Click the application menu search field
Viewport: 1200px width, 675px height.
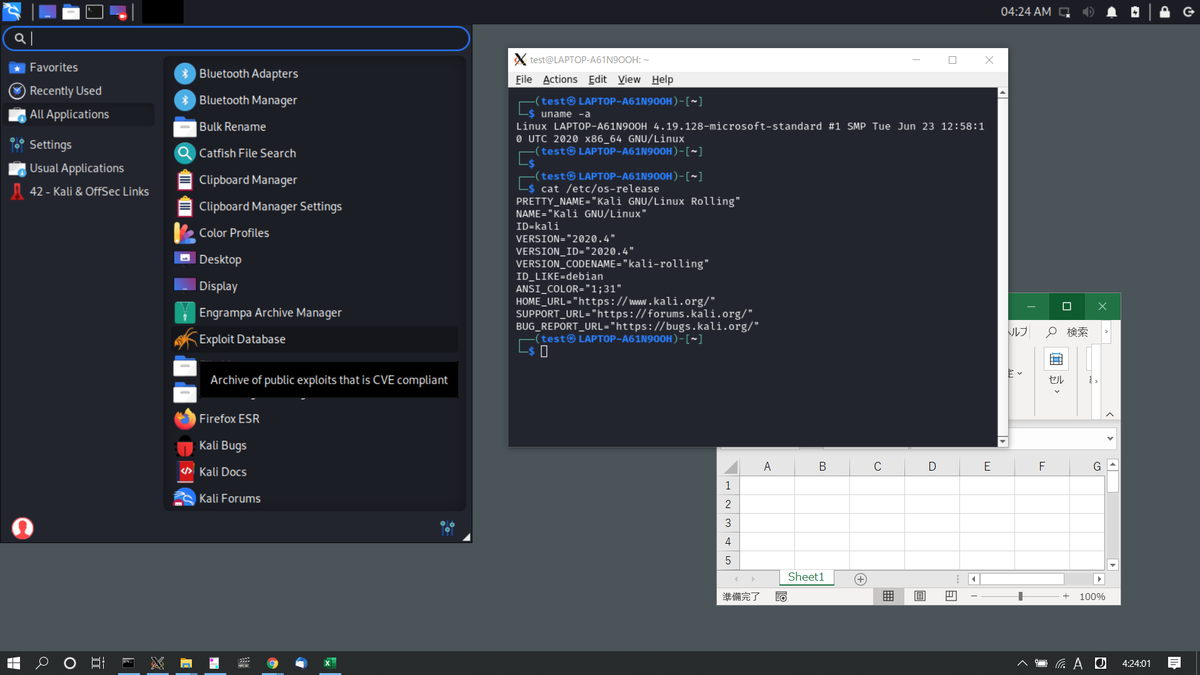(236, 38)
